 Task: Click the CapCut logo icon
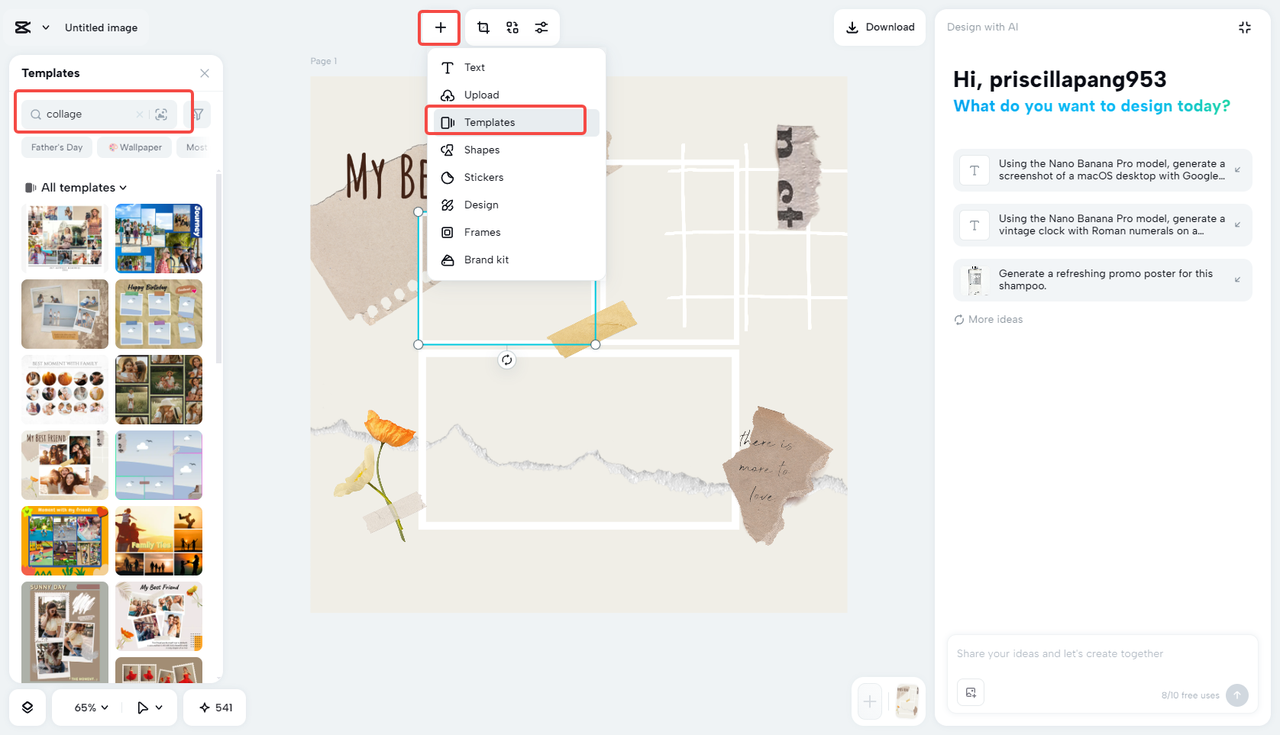[22, 28]
